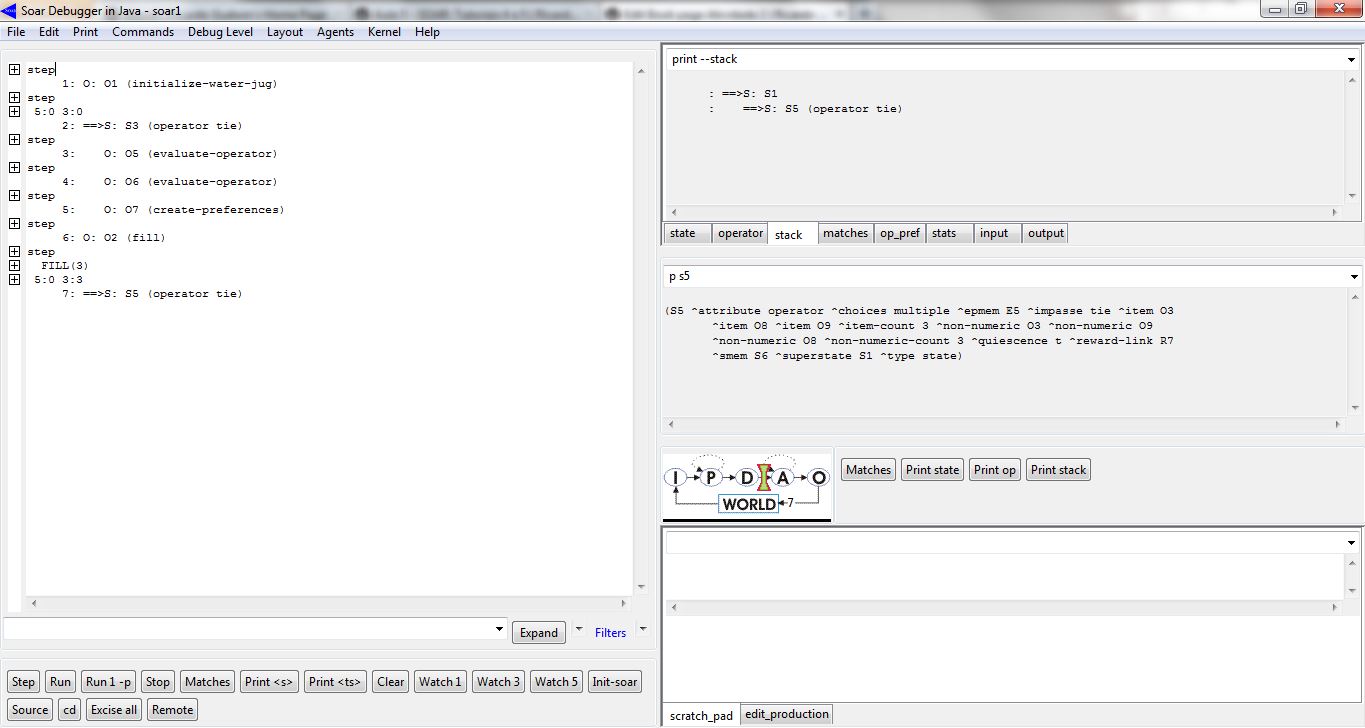
Task: Click the Soar decision cycle diagram
Action: [747, 487]
